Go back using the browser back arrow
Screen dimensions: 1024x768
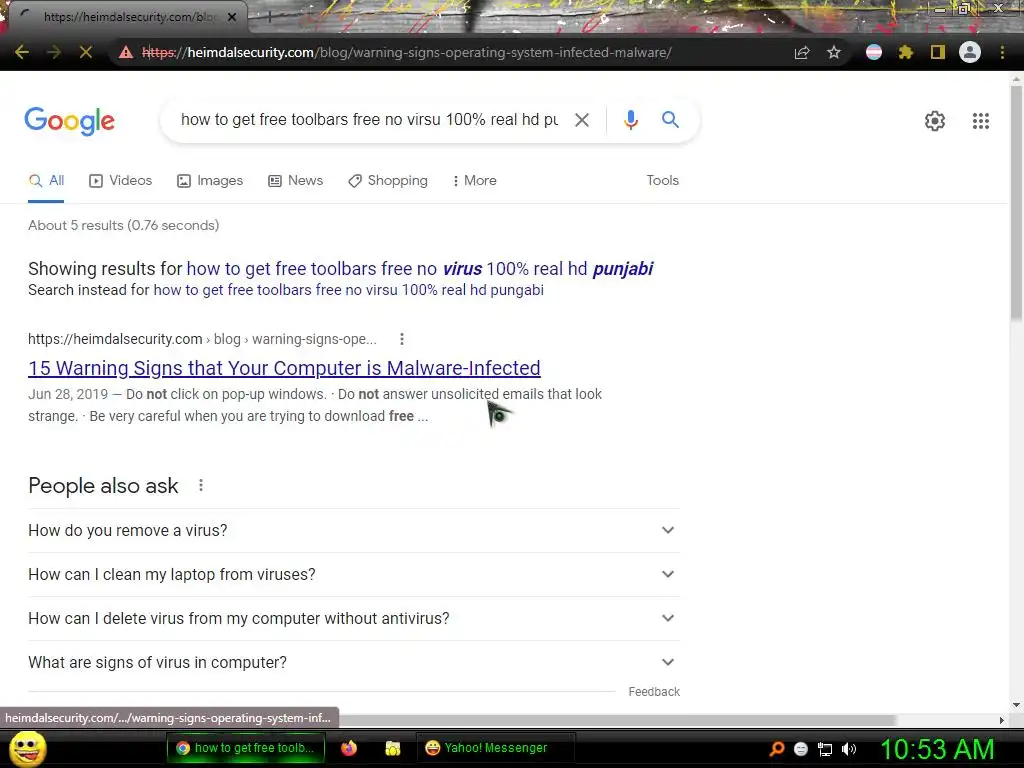pos(22,52)
